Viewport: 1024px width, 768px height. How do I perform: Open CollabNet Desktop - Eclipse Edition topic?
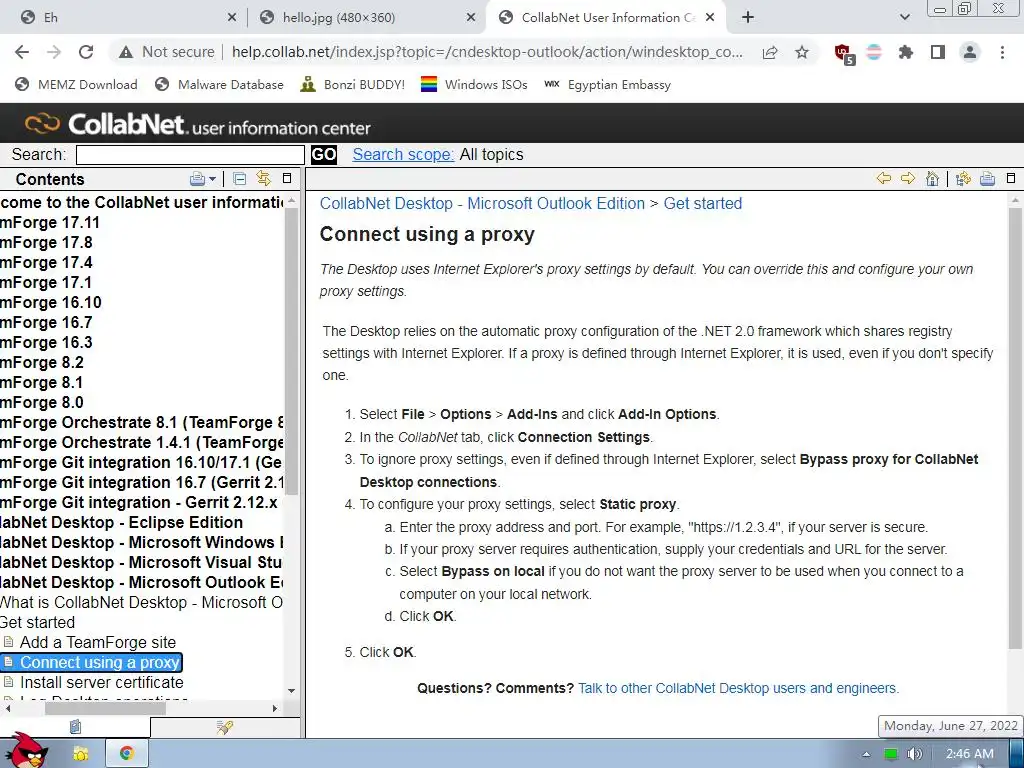click(x=121, y=523)
